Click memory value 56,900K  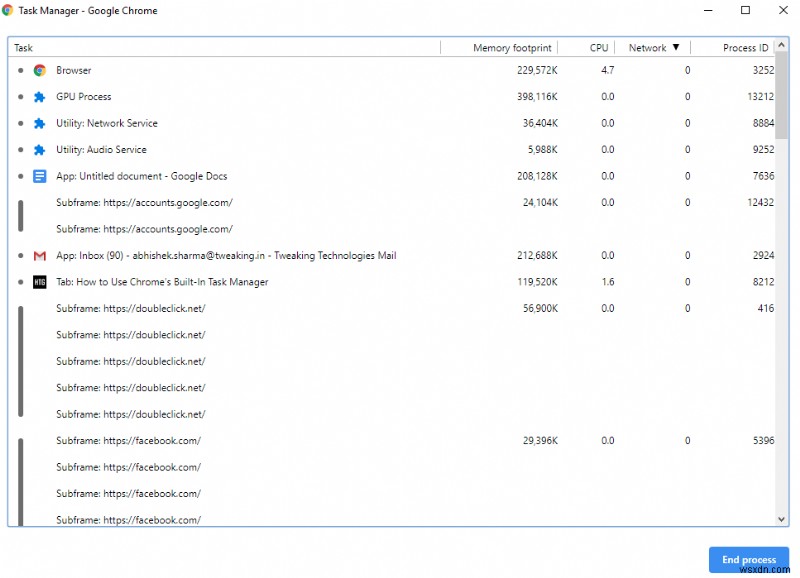point(540,309)
